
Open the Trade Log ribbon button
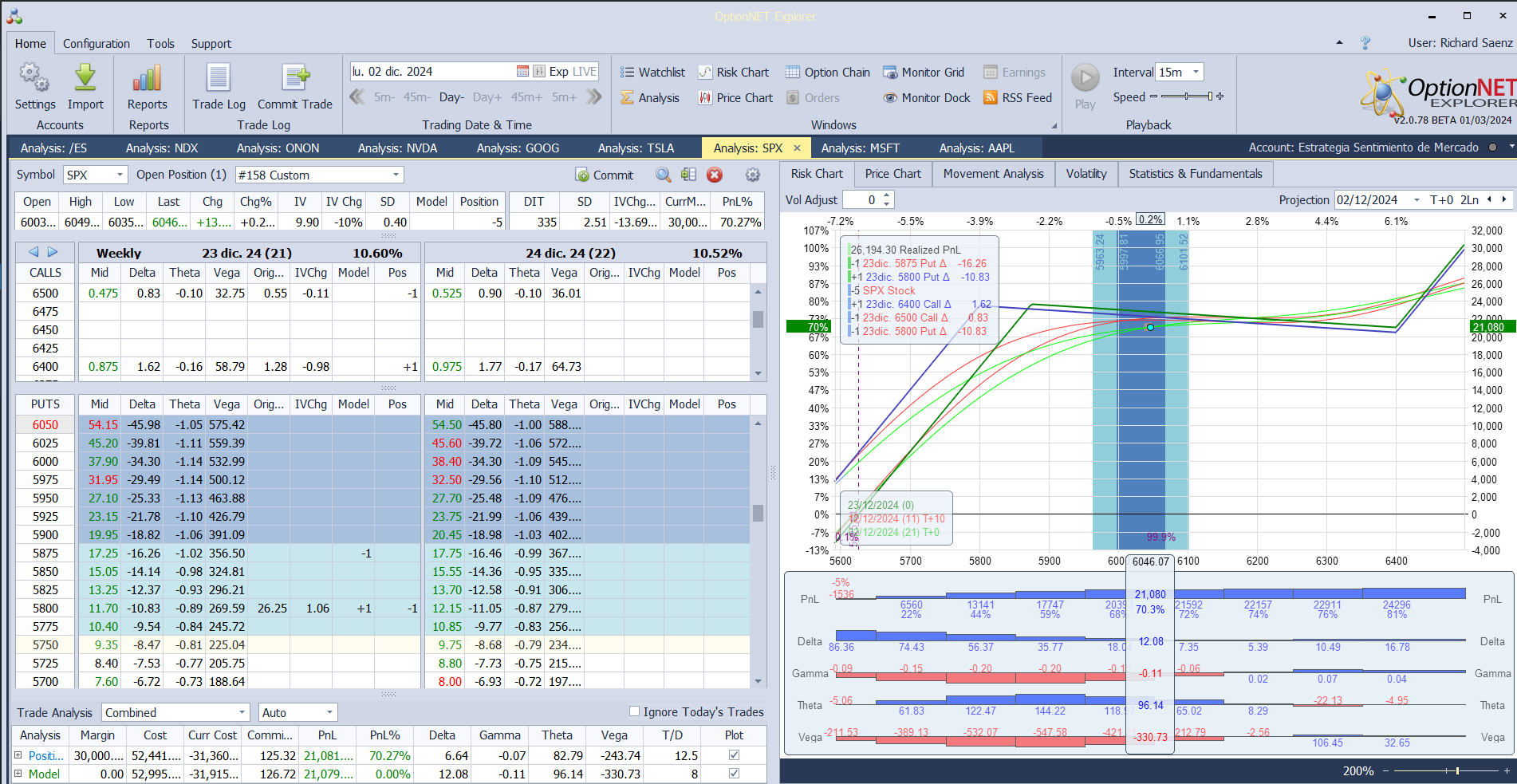(x=219, y=86)
